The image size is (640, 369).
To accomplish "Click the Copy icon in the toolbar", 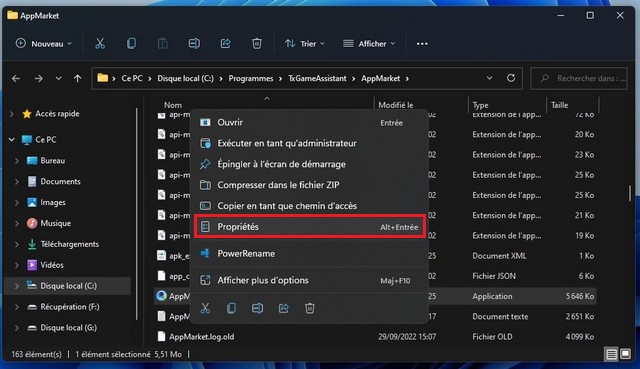I will point(131,44).
